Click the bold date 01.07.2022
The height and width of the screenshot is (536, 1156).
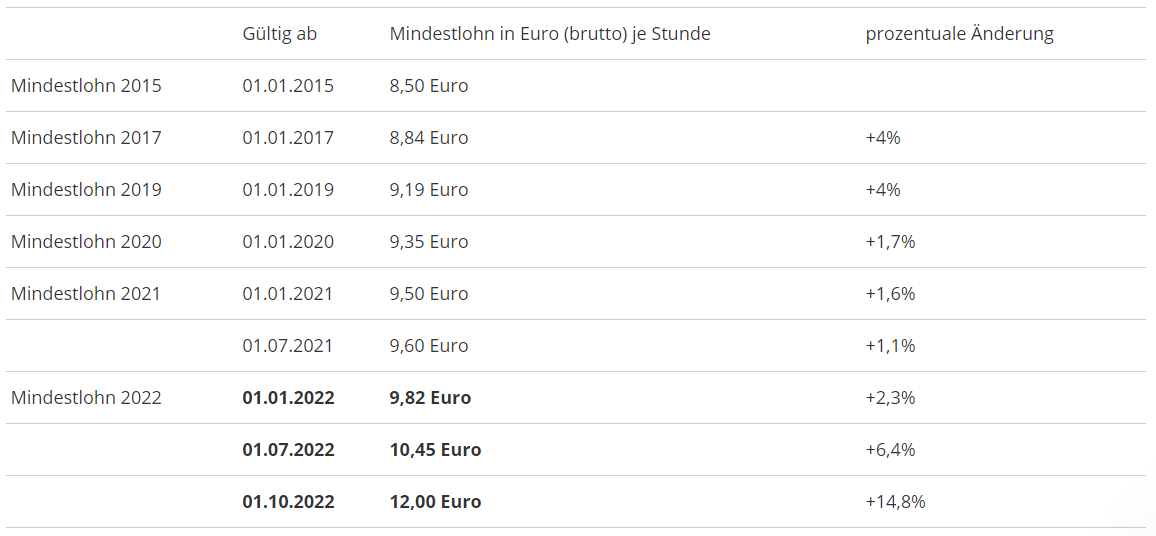pos(288,450)
